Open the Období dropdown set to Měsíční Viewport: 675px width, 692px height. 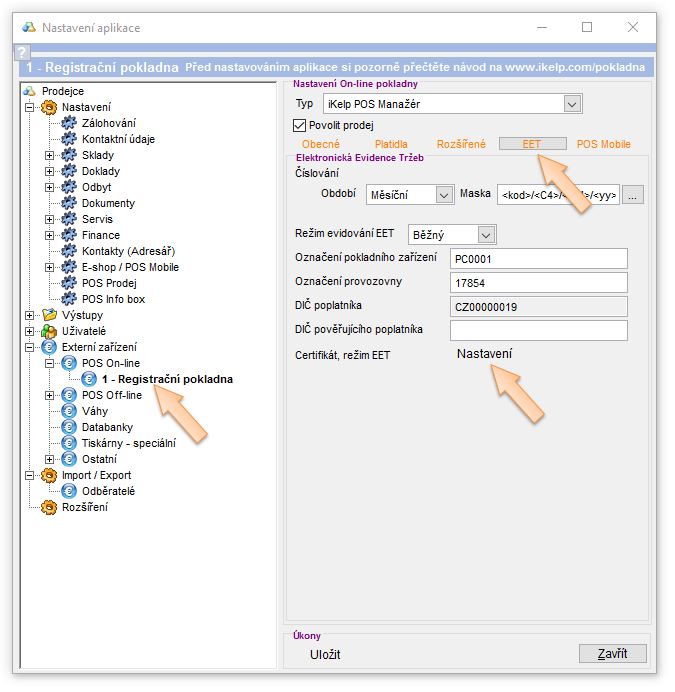pos(443,195)
